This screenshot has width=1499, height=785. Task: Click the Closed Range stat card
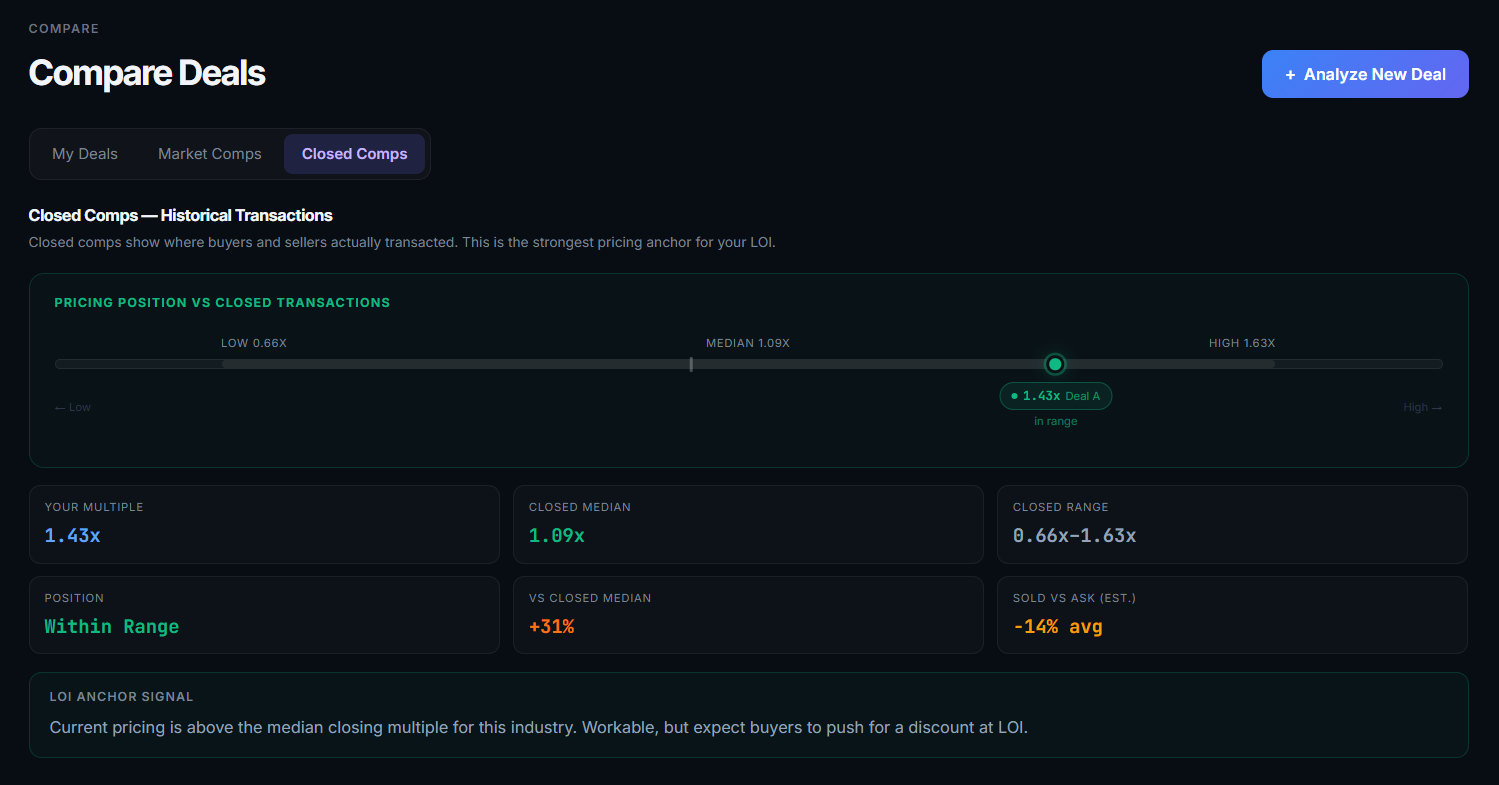1232,524
